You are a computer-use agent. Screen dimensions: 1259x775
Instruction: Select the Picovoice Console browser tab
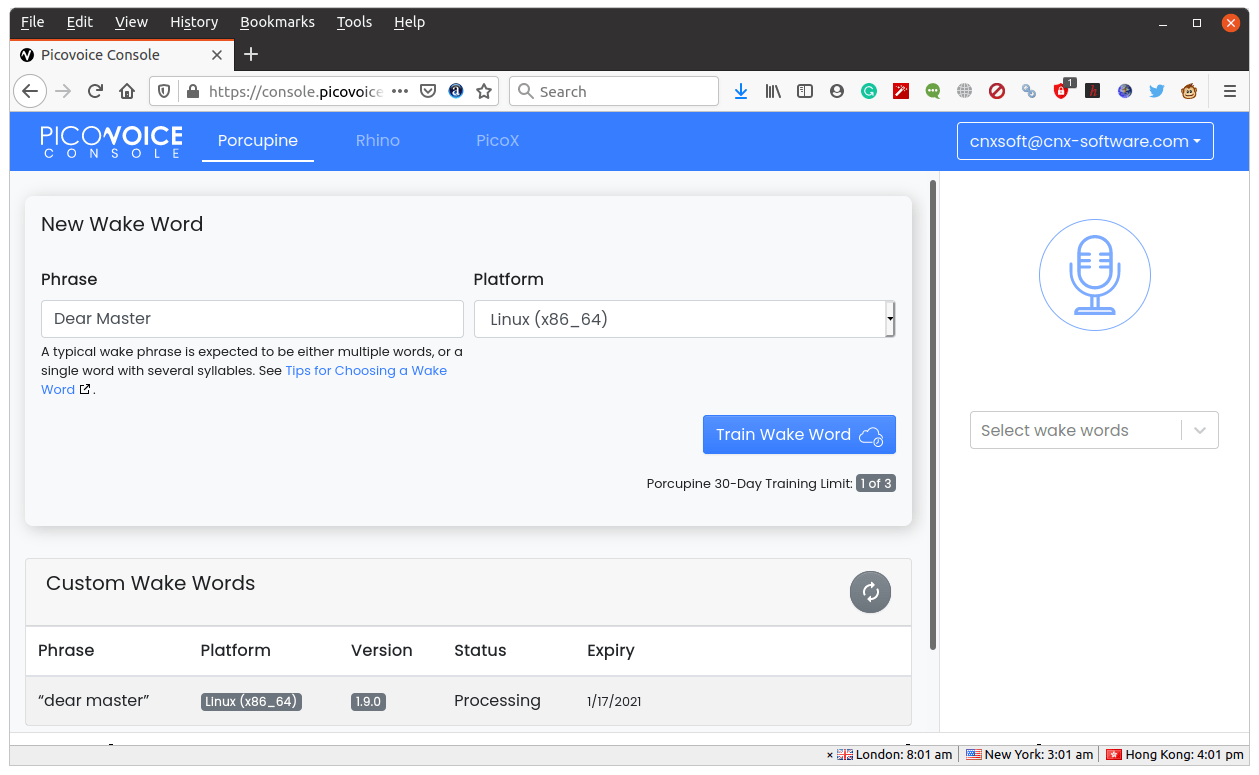tap(121, 55)
